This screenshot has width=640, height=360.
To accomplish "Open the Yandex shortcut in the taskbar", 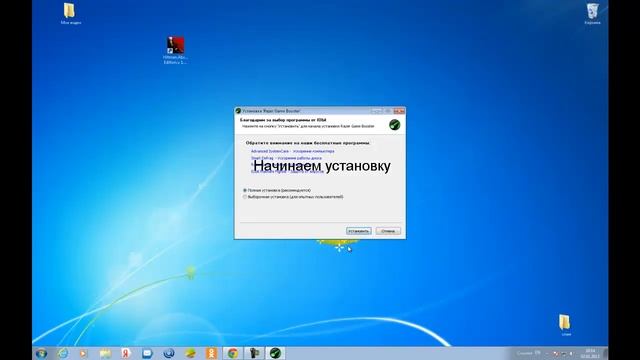I will click(126, 353).
